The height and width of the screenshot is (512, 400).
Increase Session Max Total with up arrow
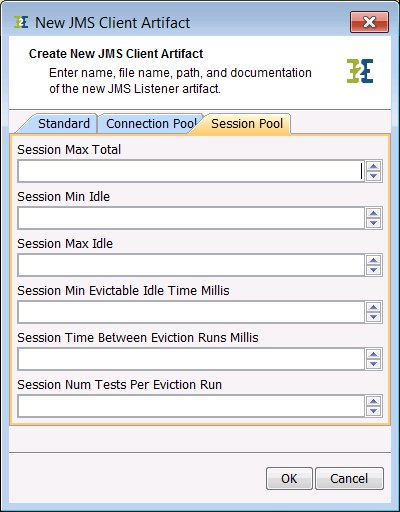click(373, 166)
